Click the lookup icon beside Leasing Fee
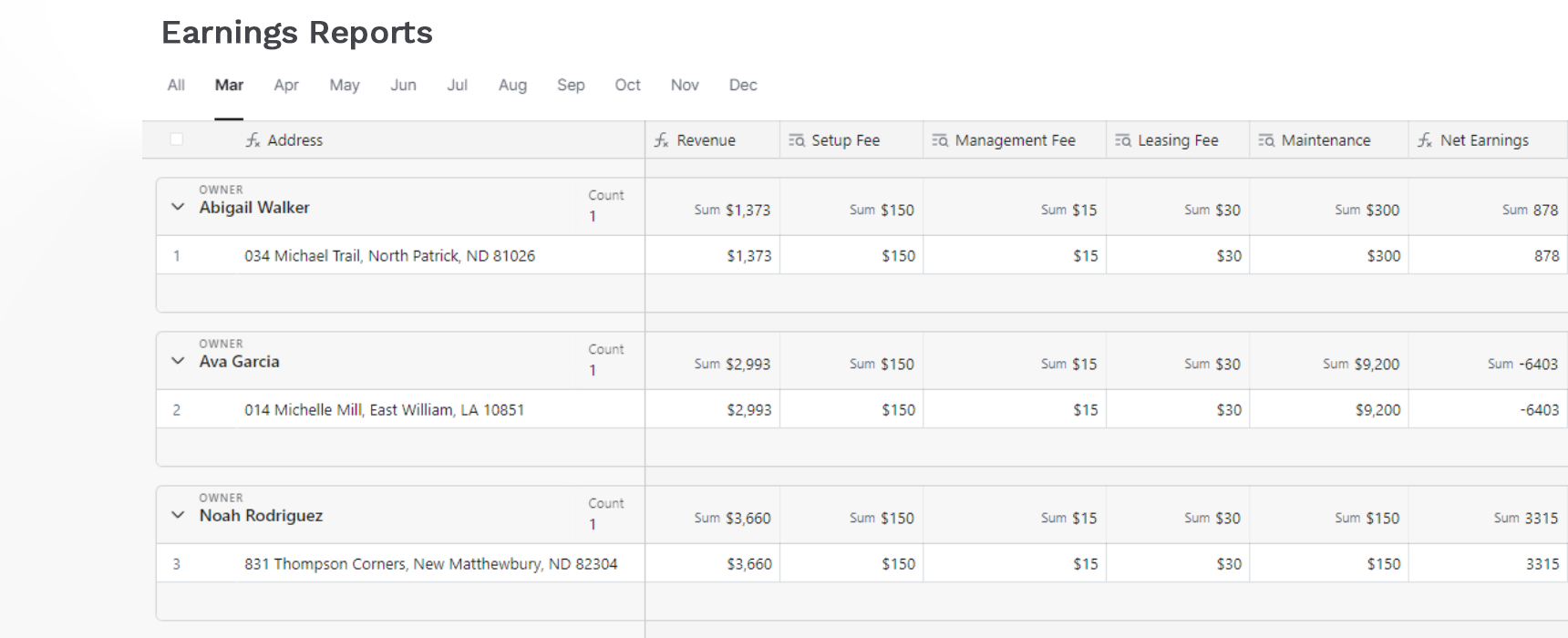The width and height of the screenshot is (1568, 638). [x=1123, y=140]
